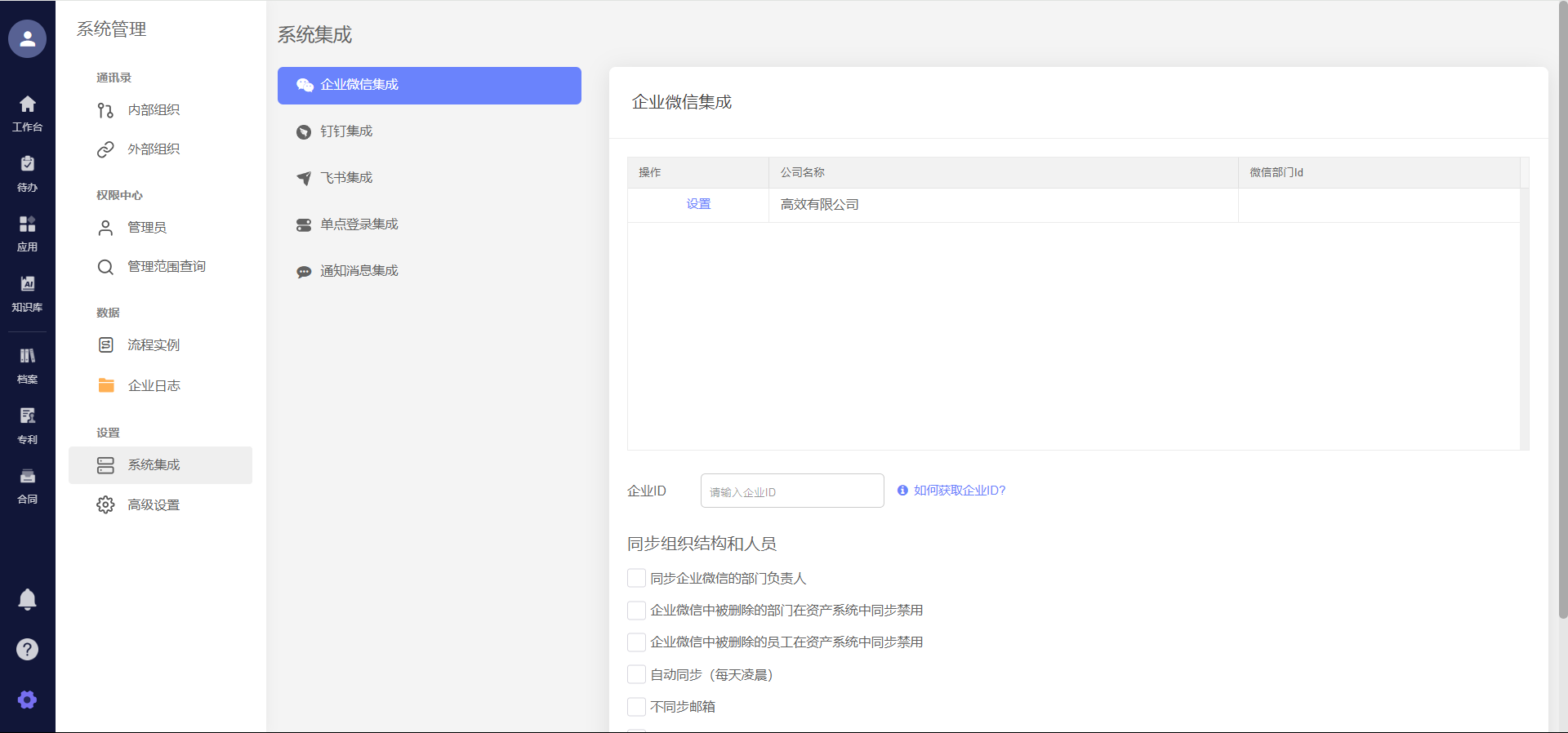1568x733 pixels.
Task: Click the user avatar icon
Action: click(27, 38)
